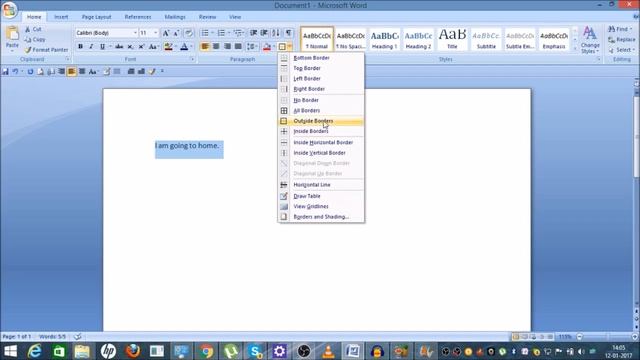Screen dimensions: 640x360
Task: Click the Numbering list icon
Action: click(x=221, y=33)
